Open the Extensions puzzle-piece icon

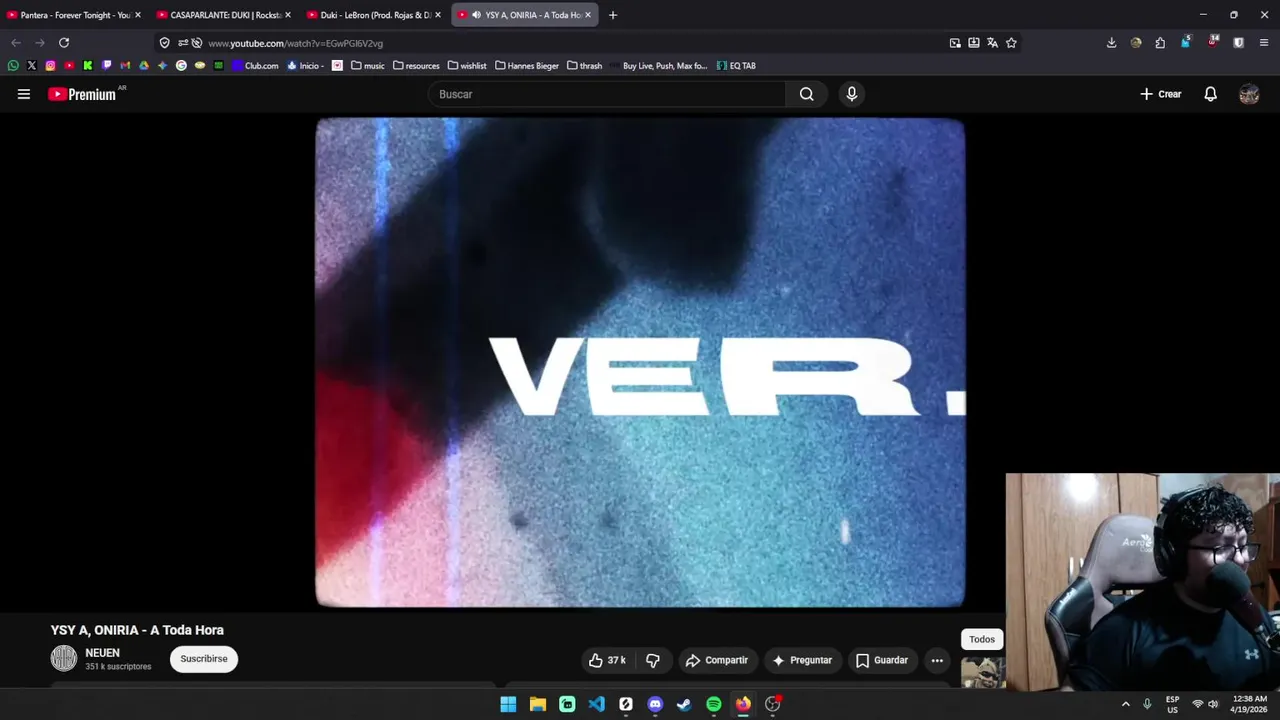pyautogui.click(x=1160, y=43)
